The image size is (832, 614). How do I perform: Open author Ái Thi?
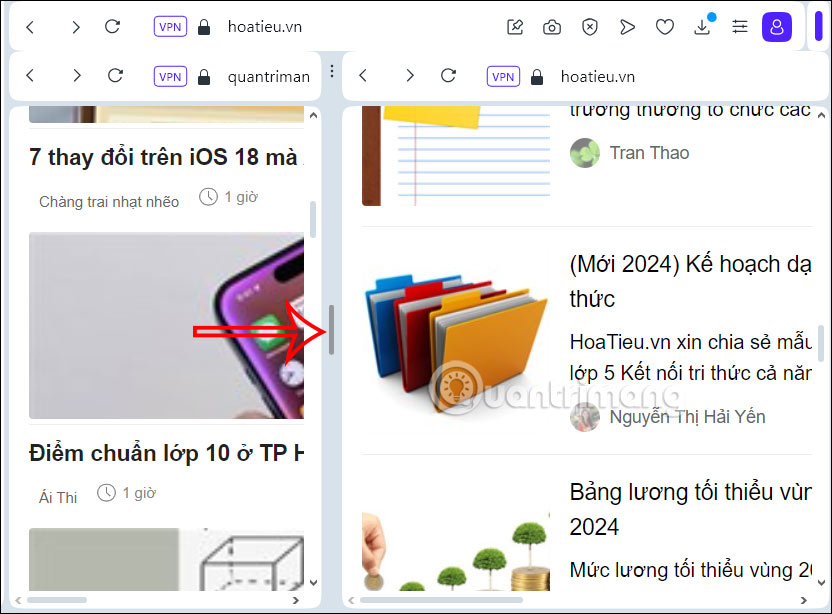[58, 497]
